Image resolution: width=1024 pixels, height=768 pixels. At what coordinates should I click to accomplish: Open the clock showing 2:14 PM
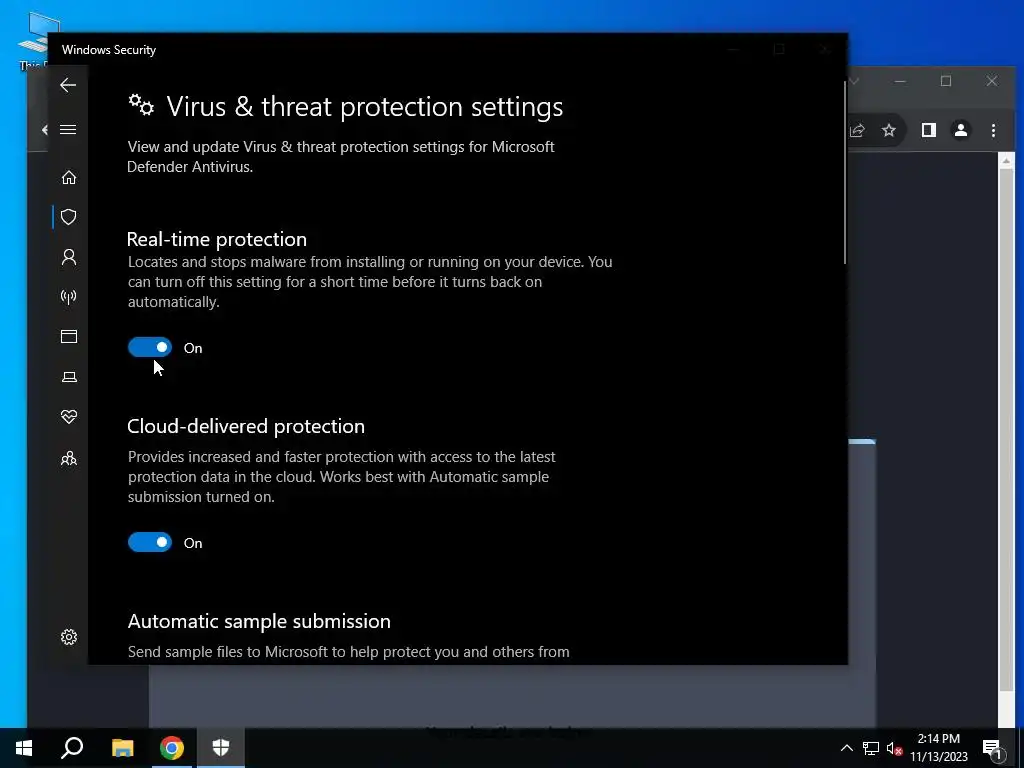point(938,748)
